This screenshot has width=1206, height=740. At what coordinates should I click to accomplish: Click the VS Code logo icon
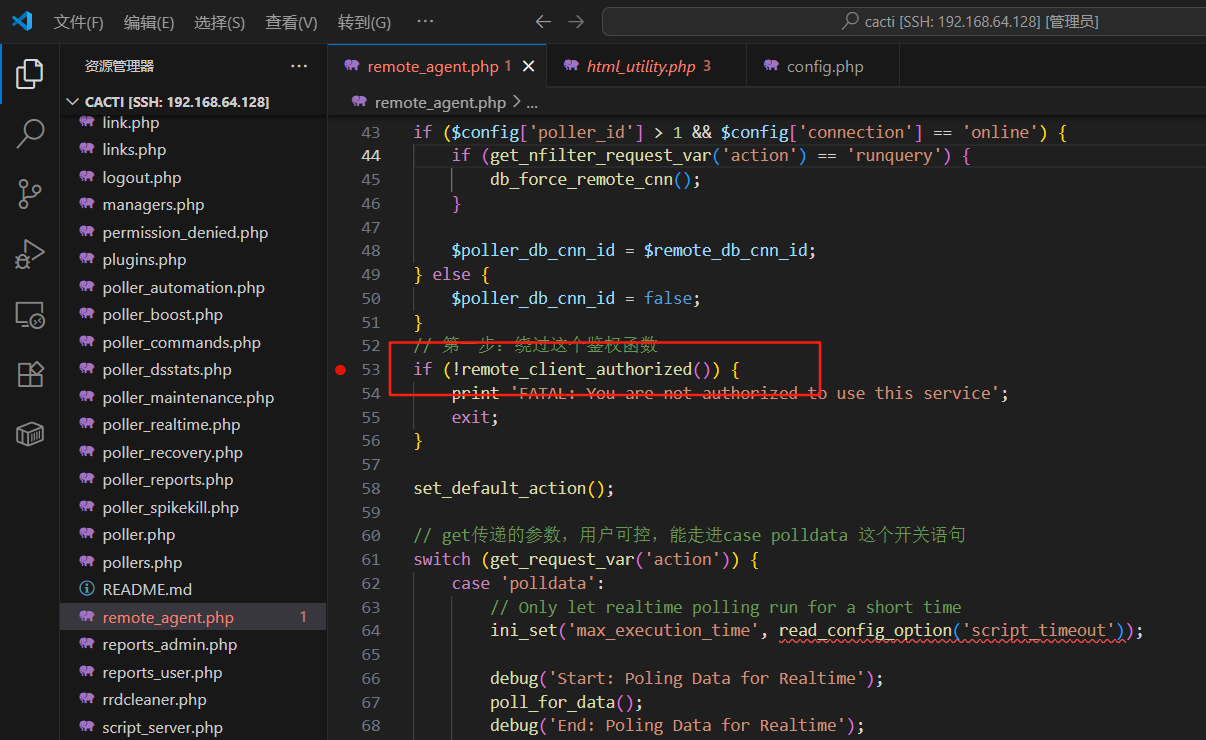(x=22, y=21)
